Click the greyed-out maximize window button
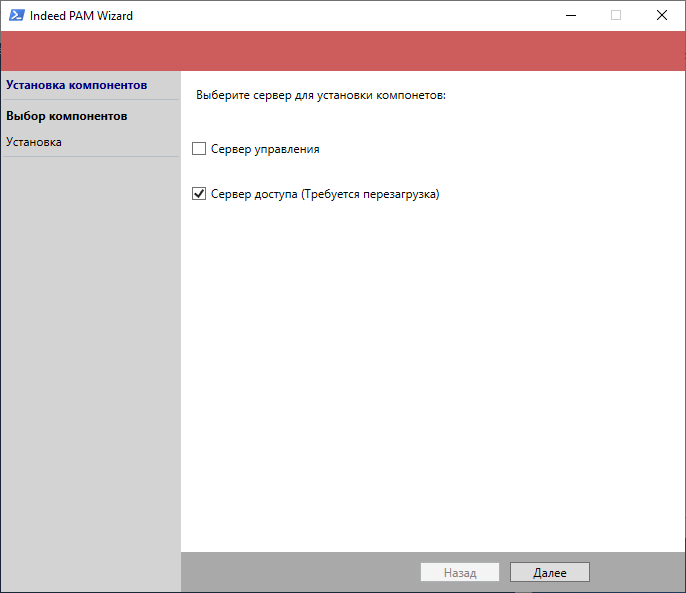 click(616, 15)
